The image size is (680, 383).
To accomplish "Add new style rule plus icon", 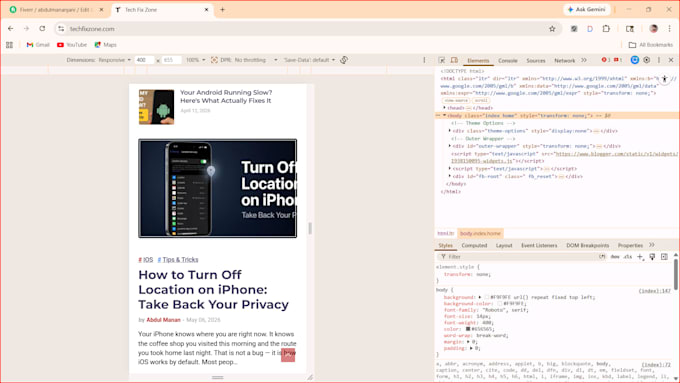I will [640, 257].
